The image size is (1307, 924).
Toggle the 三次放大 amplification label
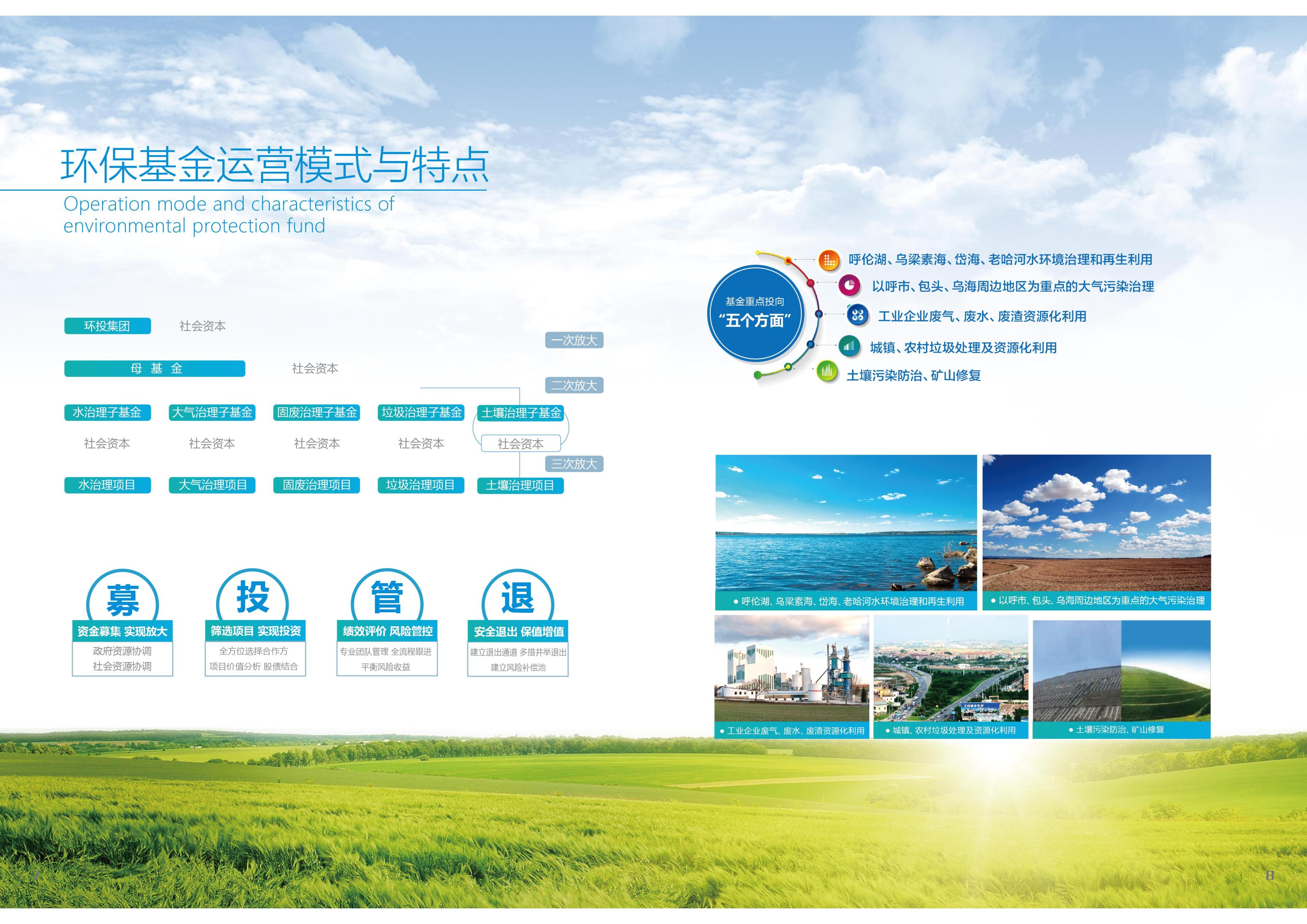(575, 464)
